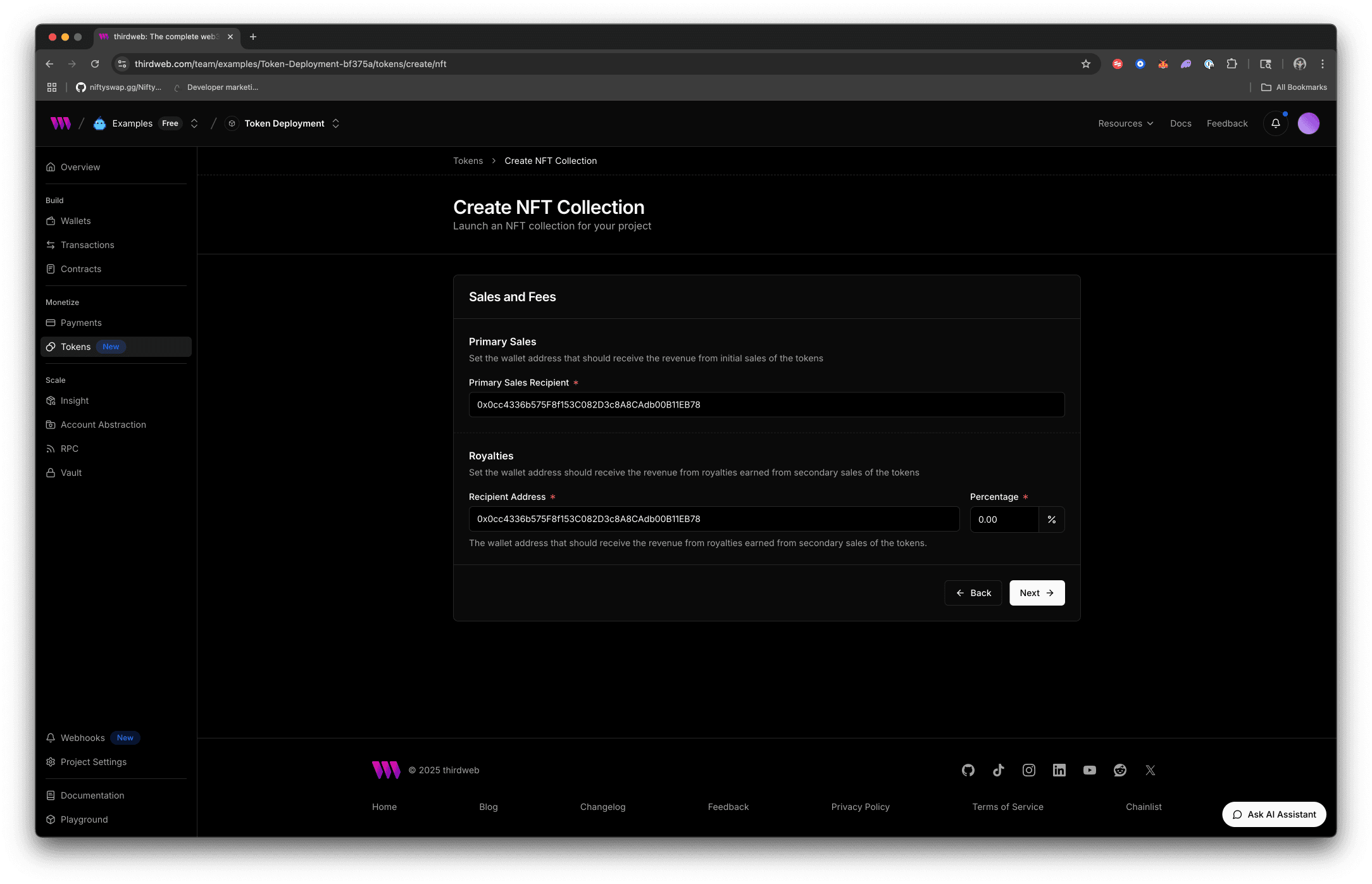Open the team switcher next to Examples
The width and height of the screenshot is (1372, 884).
click(x=194, y=123)
